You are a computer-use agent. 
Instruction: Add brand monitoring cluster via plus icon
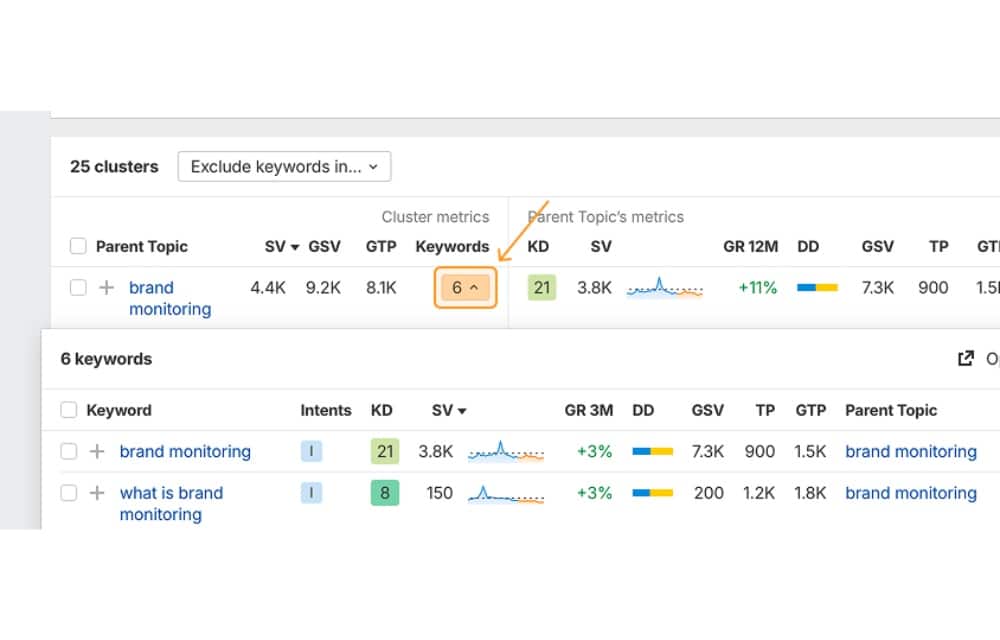pos(107,287)
